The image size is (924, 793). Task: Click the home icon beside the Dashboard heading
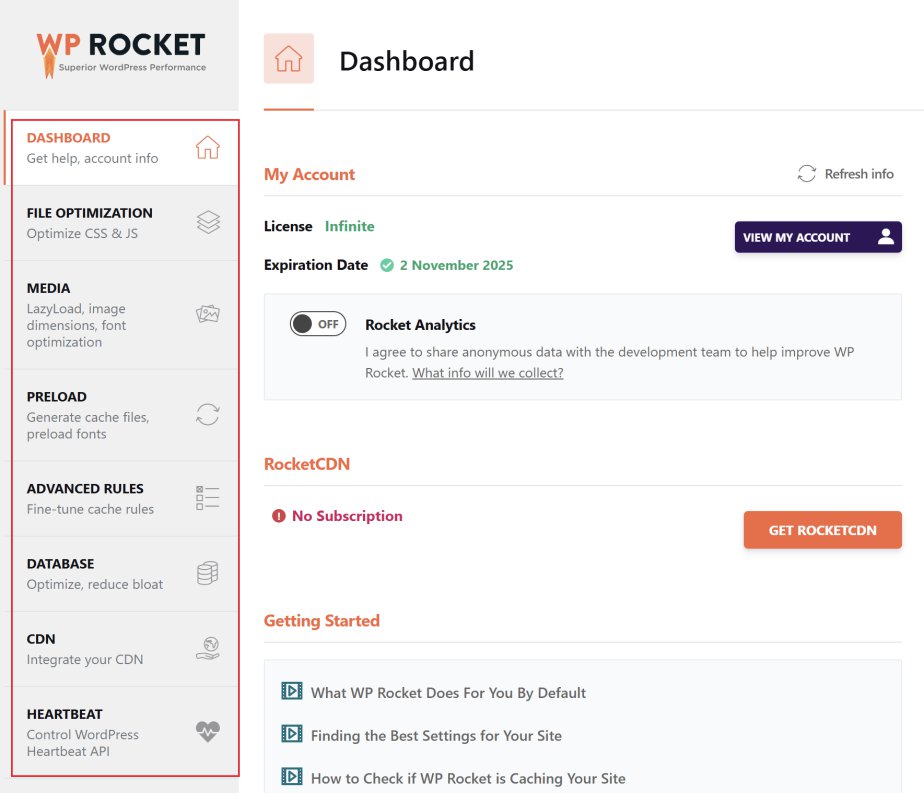coord(288,59)
